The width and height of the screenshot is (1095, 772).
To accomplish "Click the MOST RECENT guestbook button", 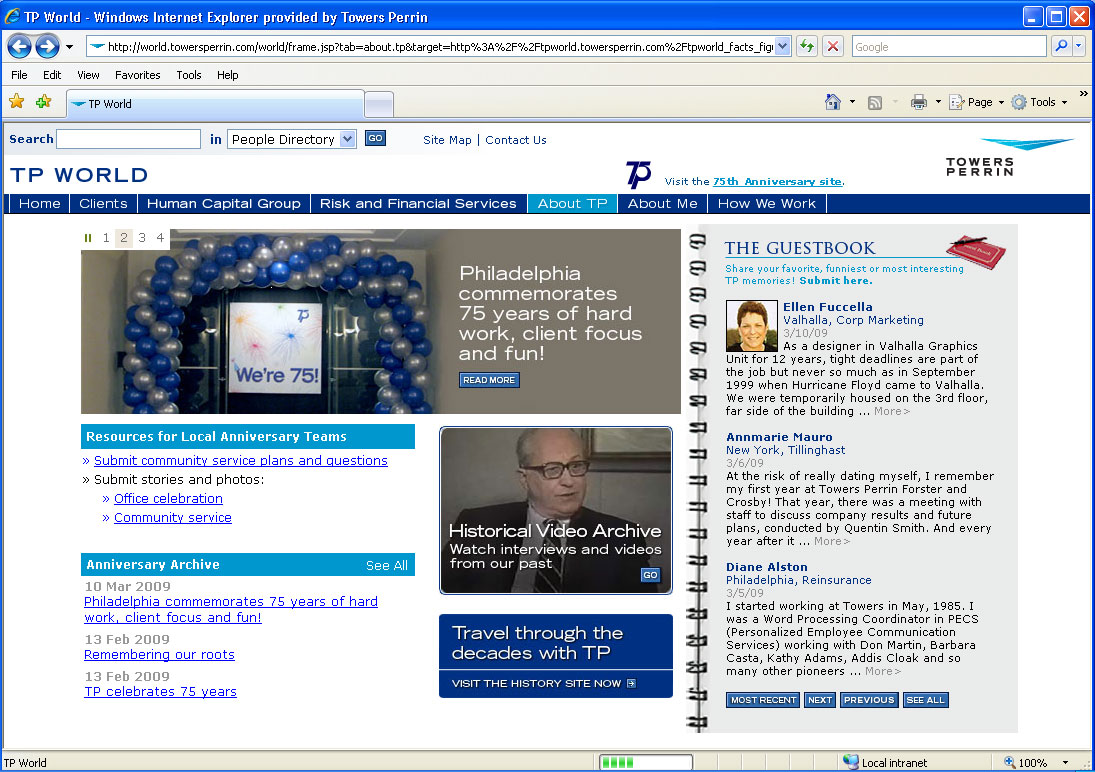I will point(763,700).
